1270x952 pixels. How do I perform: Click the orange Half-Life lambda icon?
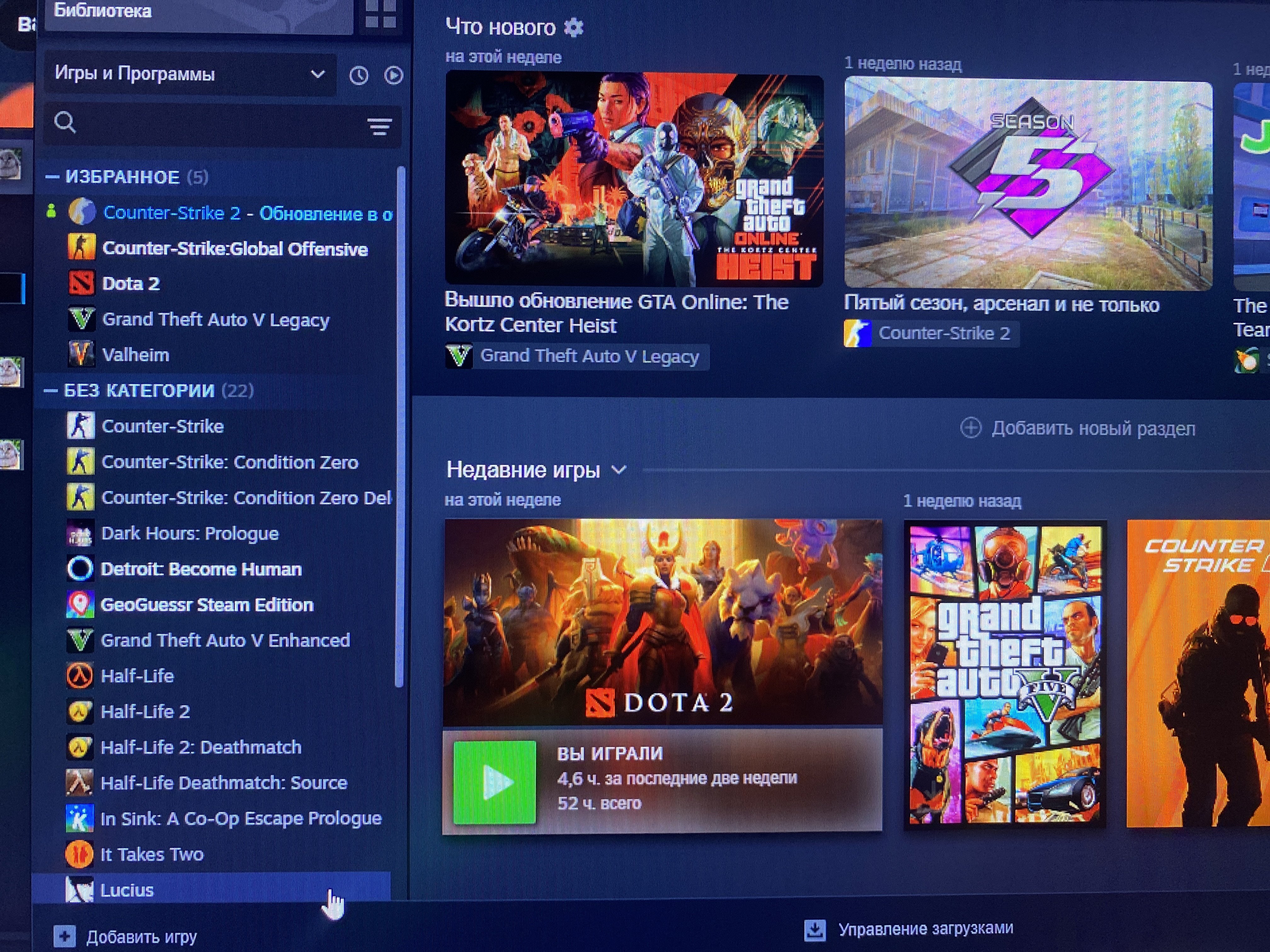click(x=80, y=675)
